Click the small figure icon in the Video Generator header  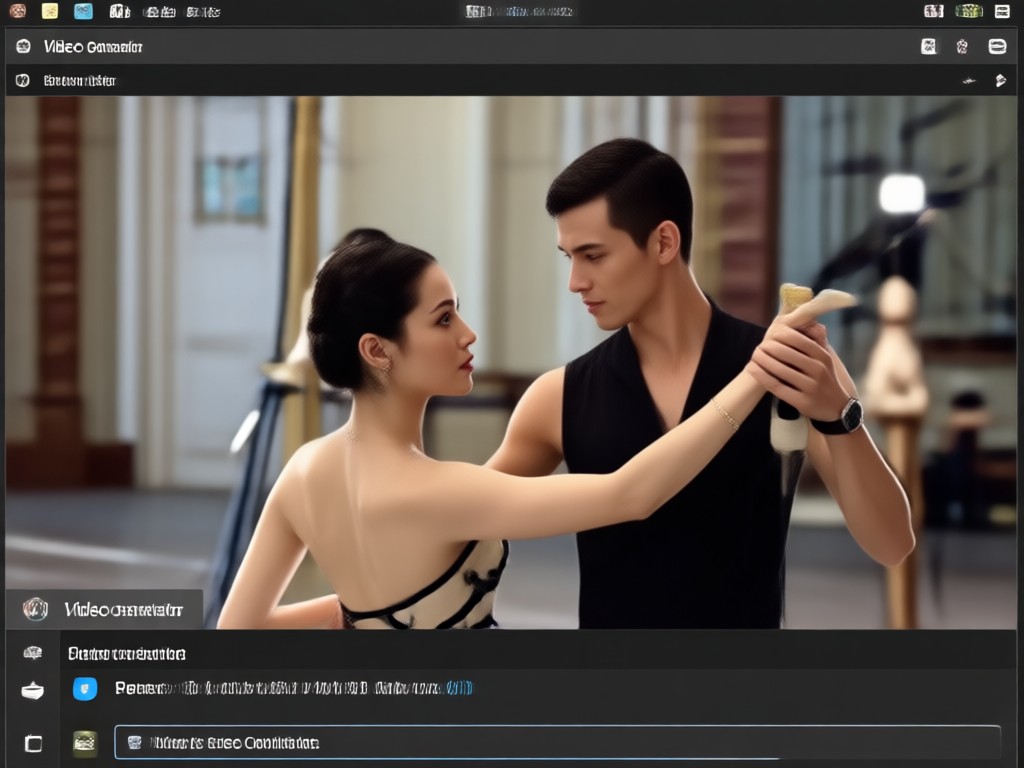(962, 46)
